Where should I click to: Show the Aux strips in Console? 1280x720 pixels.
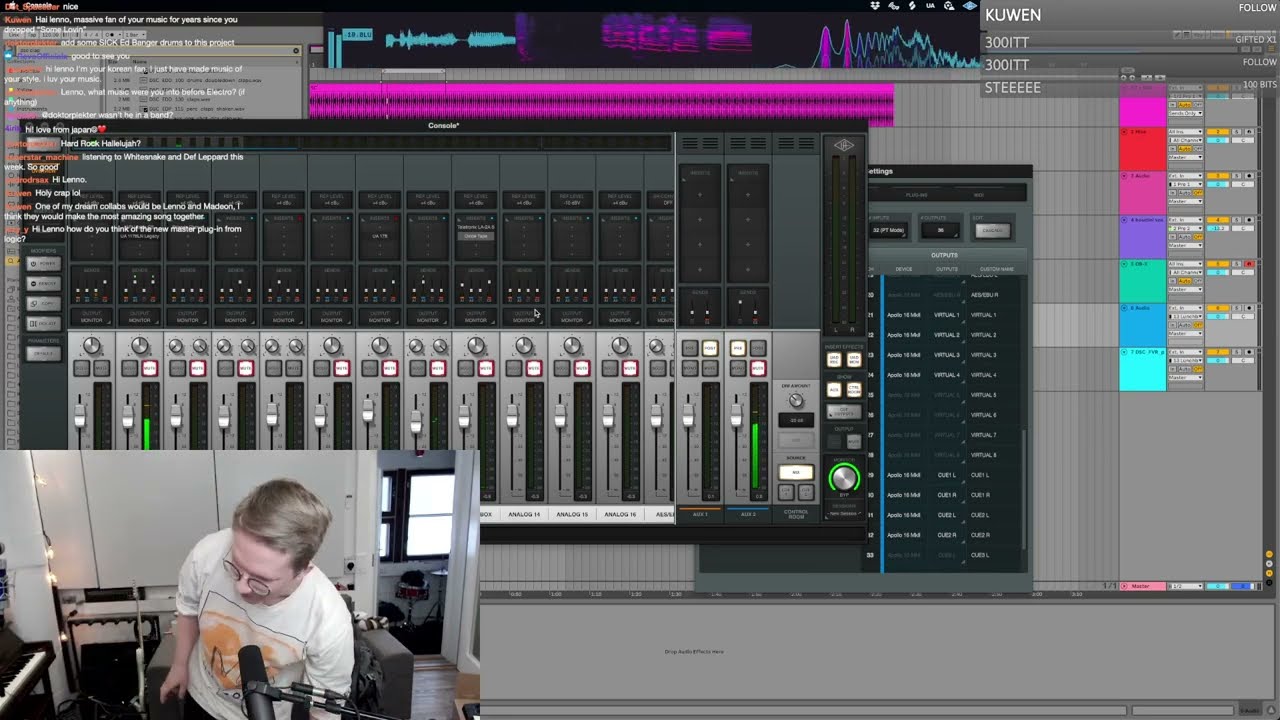click(834, 389)
